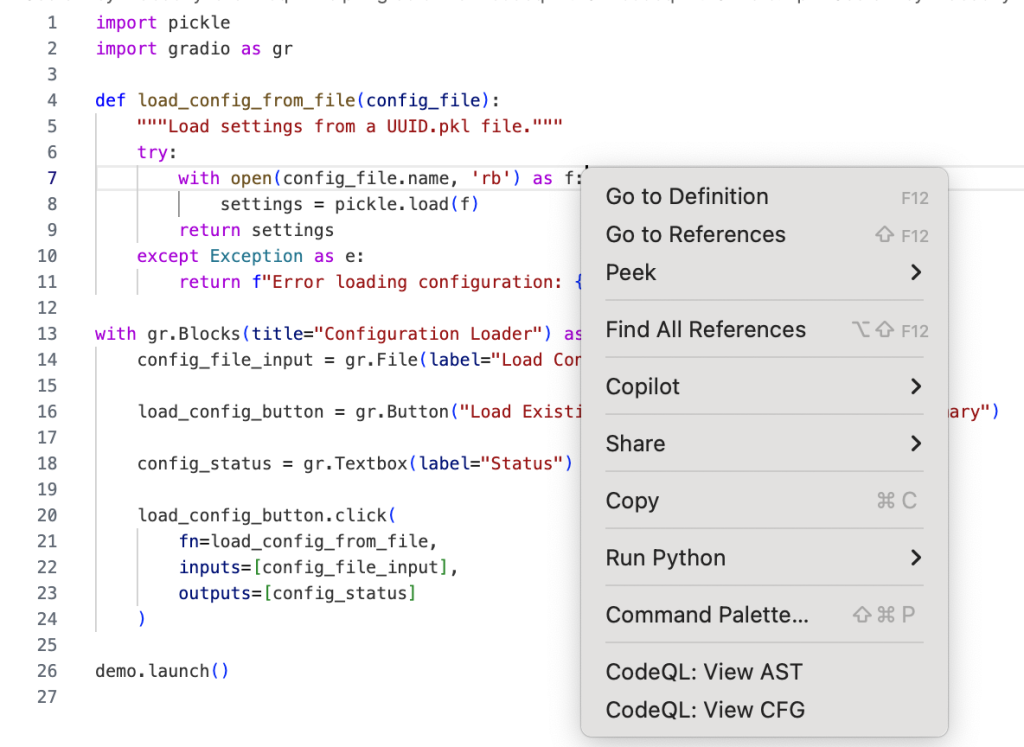Select "Copy" in the context menu

coord(632,500)
